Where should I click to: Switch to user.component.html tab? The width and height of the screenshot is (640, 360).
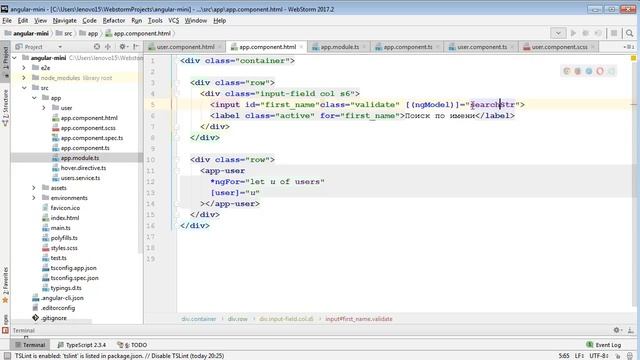click(x=184, y=47)
